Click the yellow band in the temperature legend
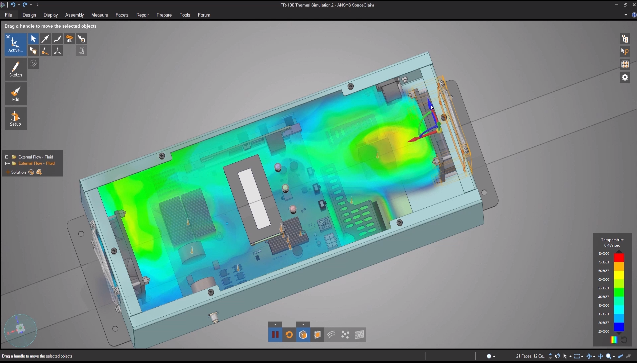The image size is (637, 363). 619,275
